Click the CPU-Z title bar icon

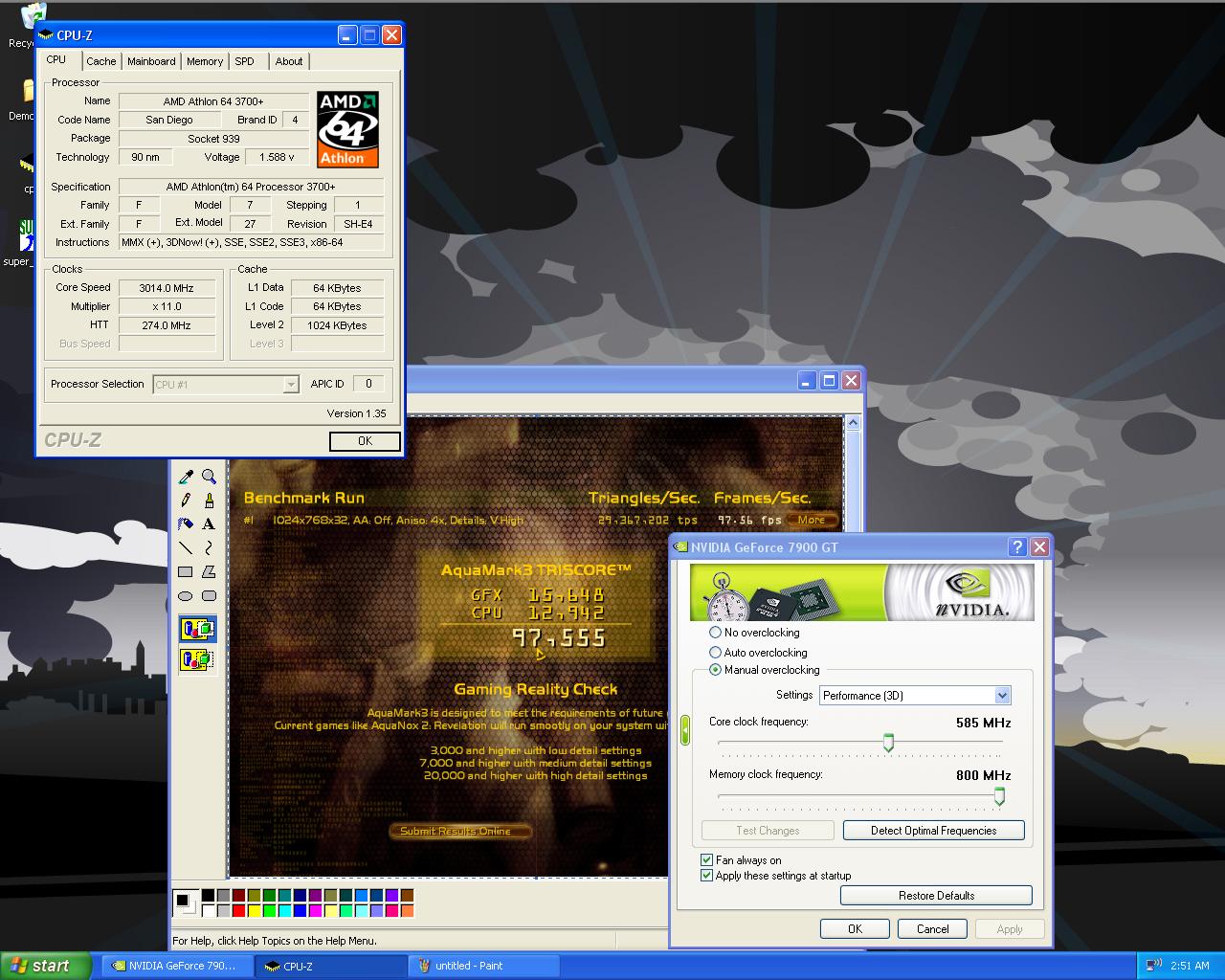coord(45,35)
